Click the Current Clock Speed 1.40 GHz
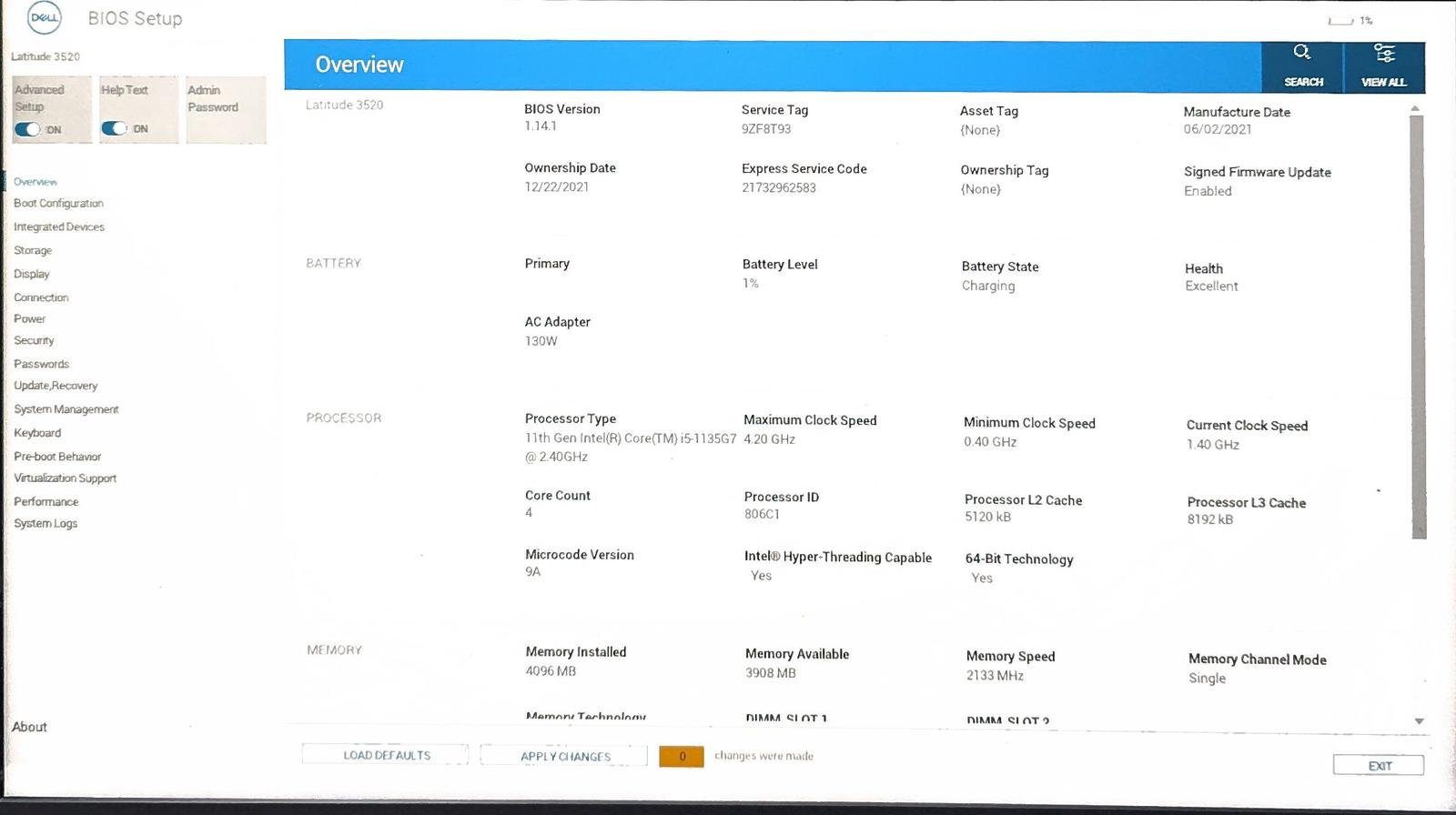Image resolution: width=1456 pixels, height=815 pixels. coord(1213,445)
